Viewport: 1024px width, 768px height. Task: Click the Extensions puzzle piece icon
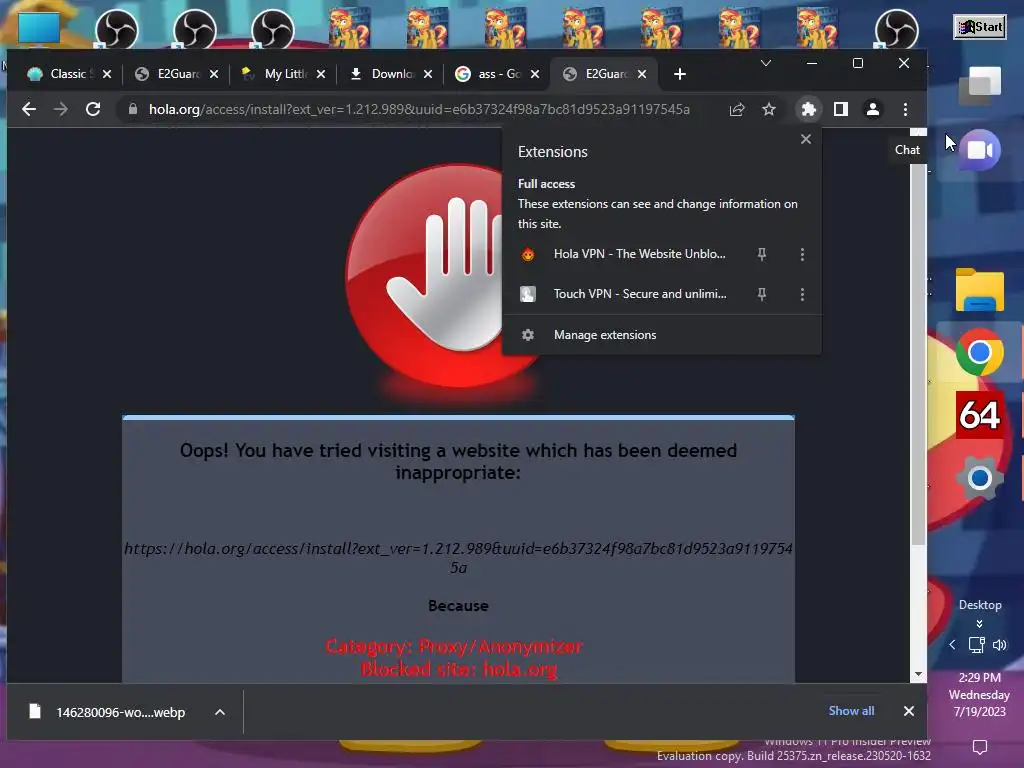pyautogui.click(x=808, y=109)
